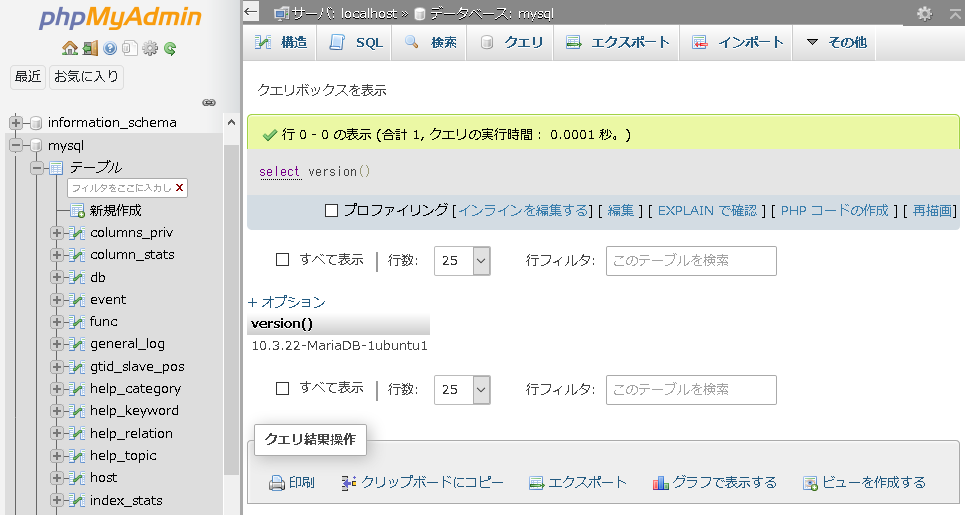
Task: Click the lower 行フィルタ search field
Action: 691,390
